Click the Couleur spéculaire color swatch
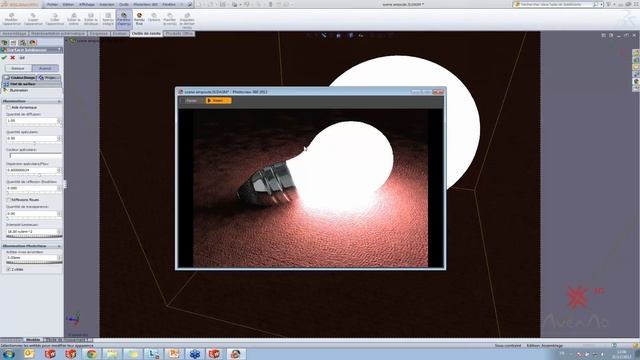Screen dimensions: 640x360 (35, 156)
